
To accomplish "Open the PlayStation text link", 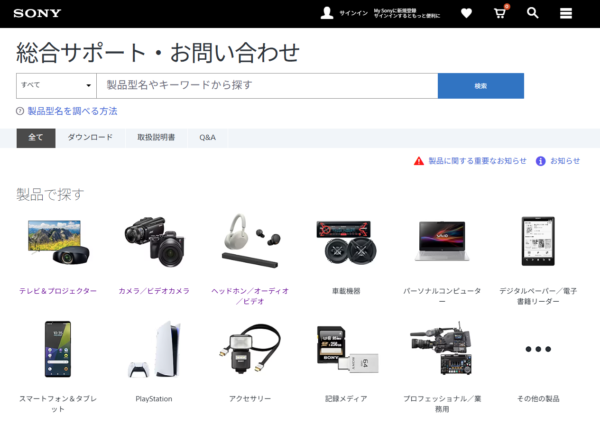I will point(154,399).
